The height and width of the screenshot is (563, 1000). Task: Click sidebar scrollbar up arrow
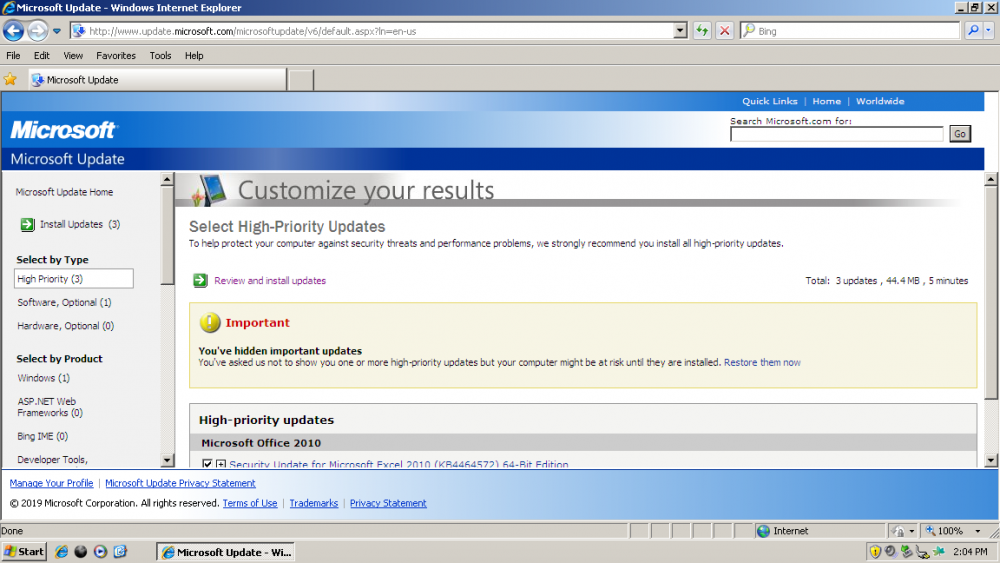[x=167, y=179]
